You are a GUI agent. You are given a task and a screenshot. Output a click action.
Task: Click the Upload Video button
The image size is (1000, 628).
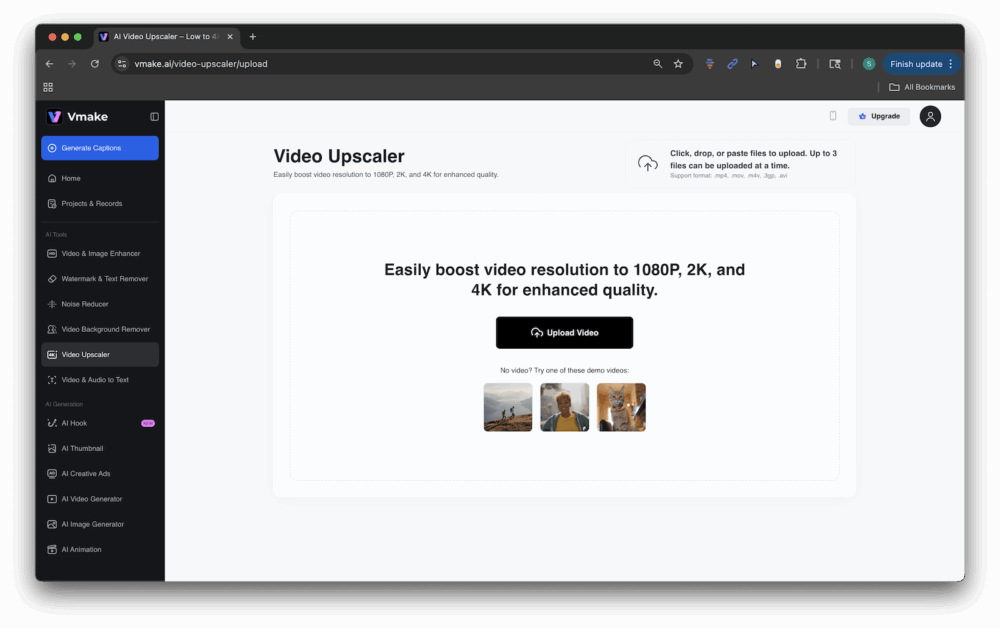point(564,333)
